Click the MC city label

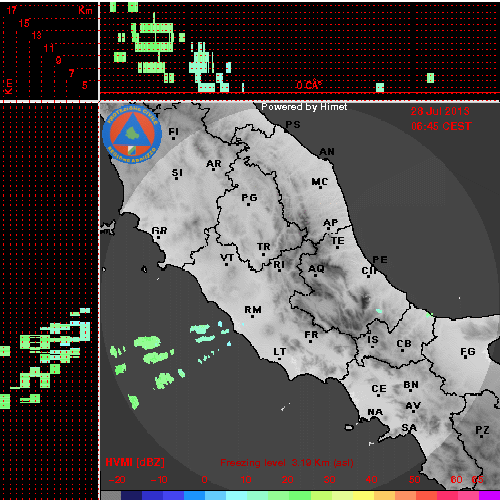coord(320,182)
